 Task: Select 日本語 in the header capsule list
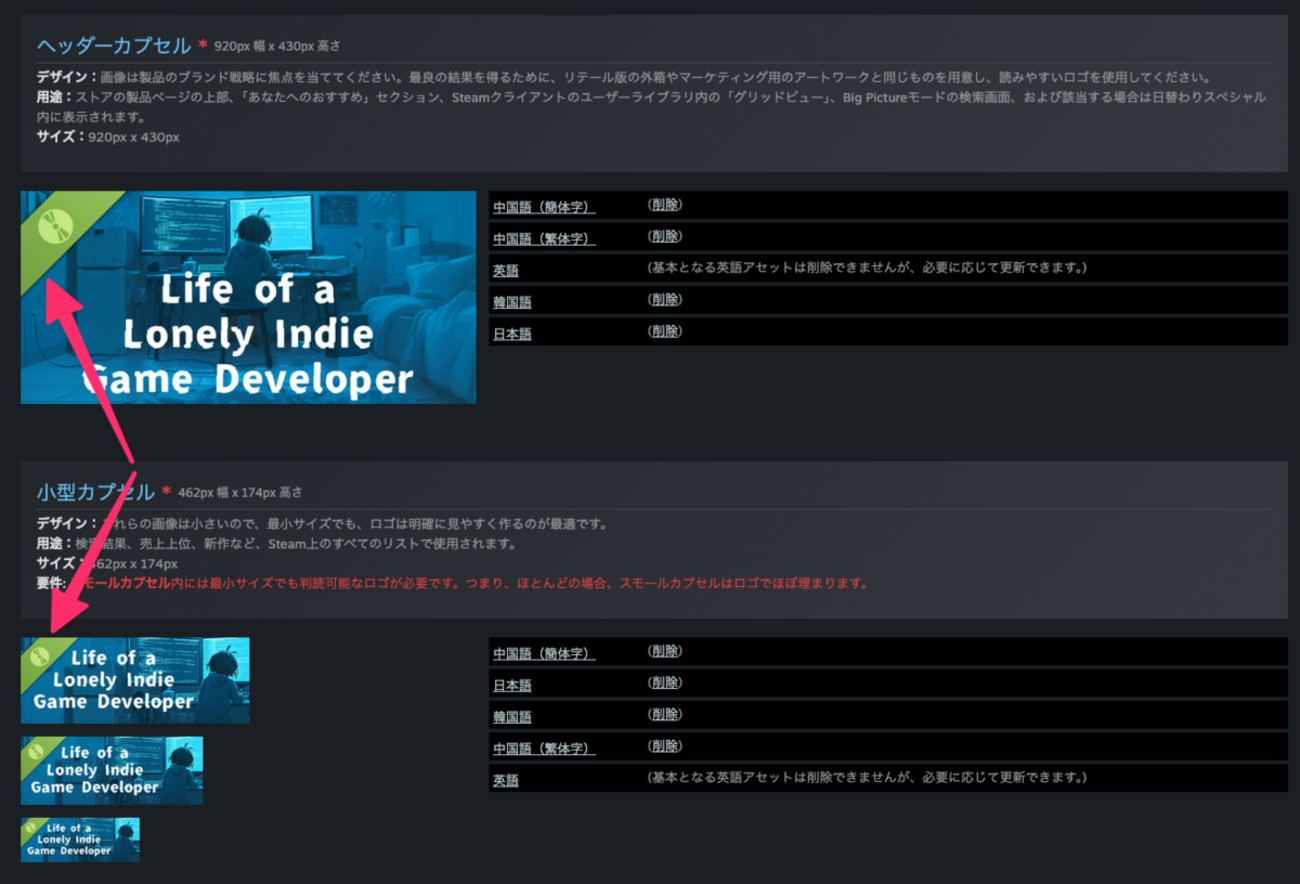(512, 334)
